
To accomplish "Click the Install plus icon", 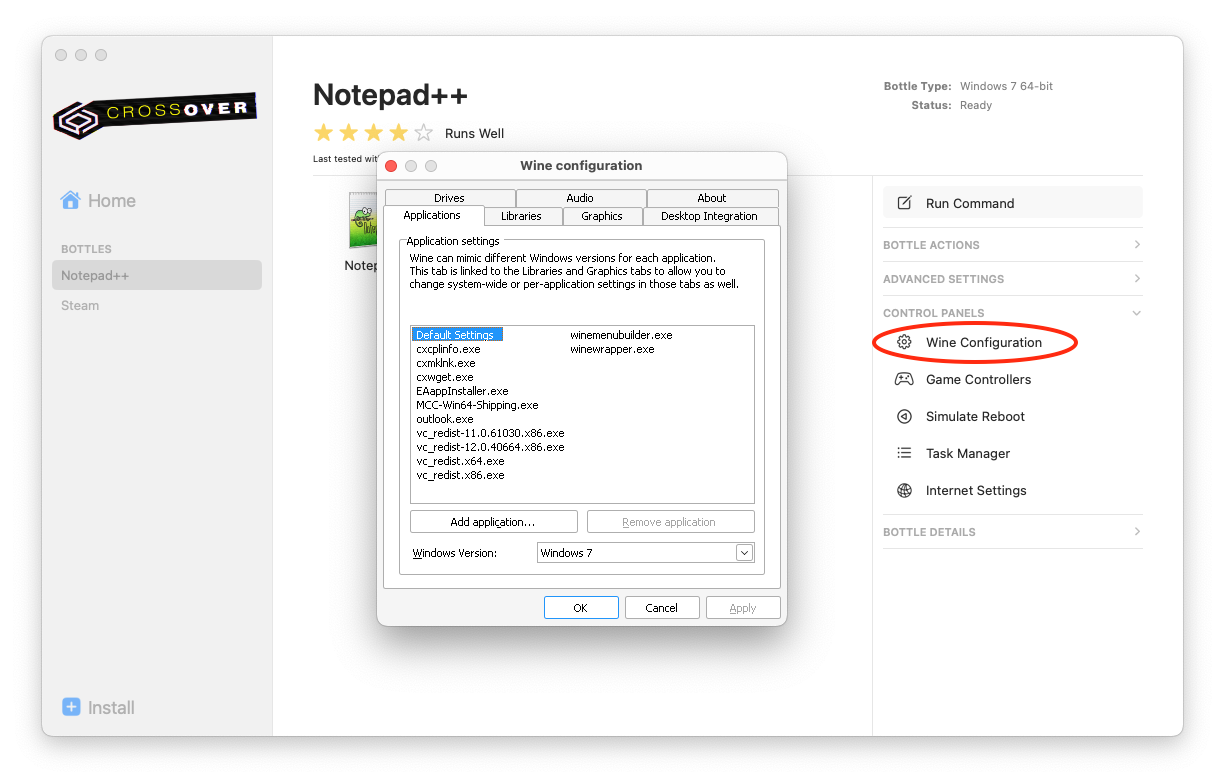I will (x=71, y=707).
